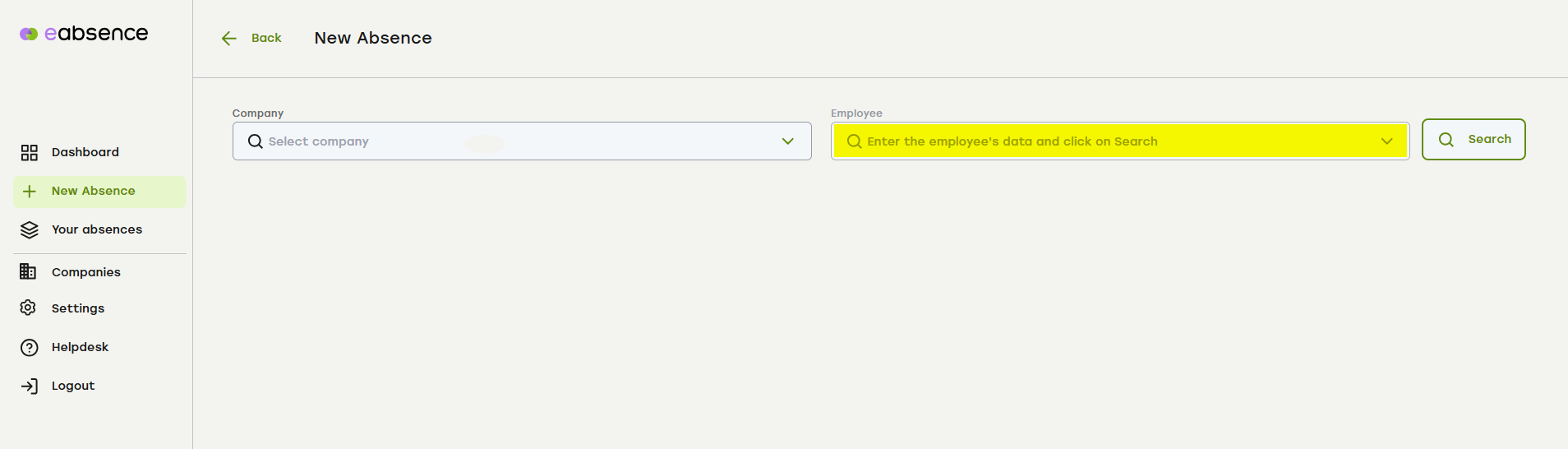Click the New Absence plus icon

(x=30, y=192)
